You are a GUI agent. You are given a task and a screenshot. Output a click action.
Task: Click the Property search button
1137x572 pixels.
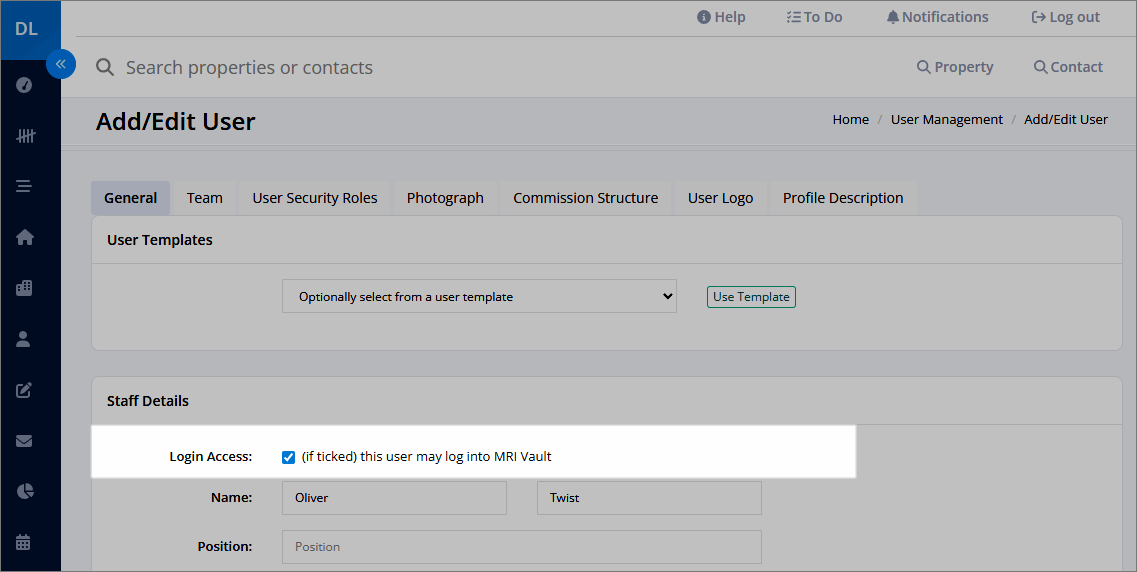tap(955, 67)
